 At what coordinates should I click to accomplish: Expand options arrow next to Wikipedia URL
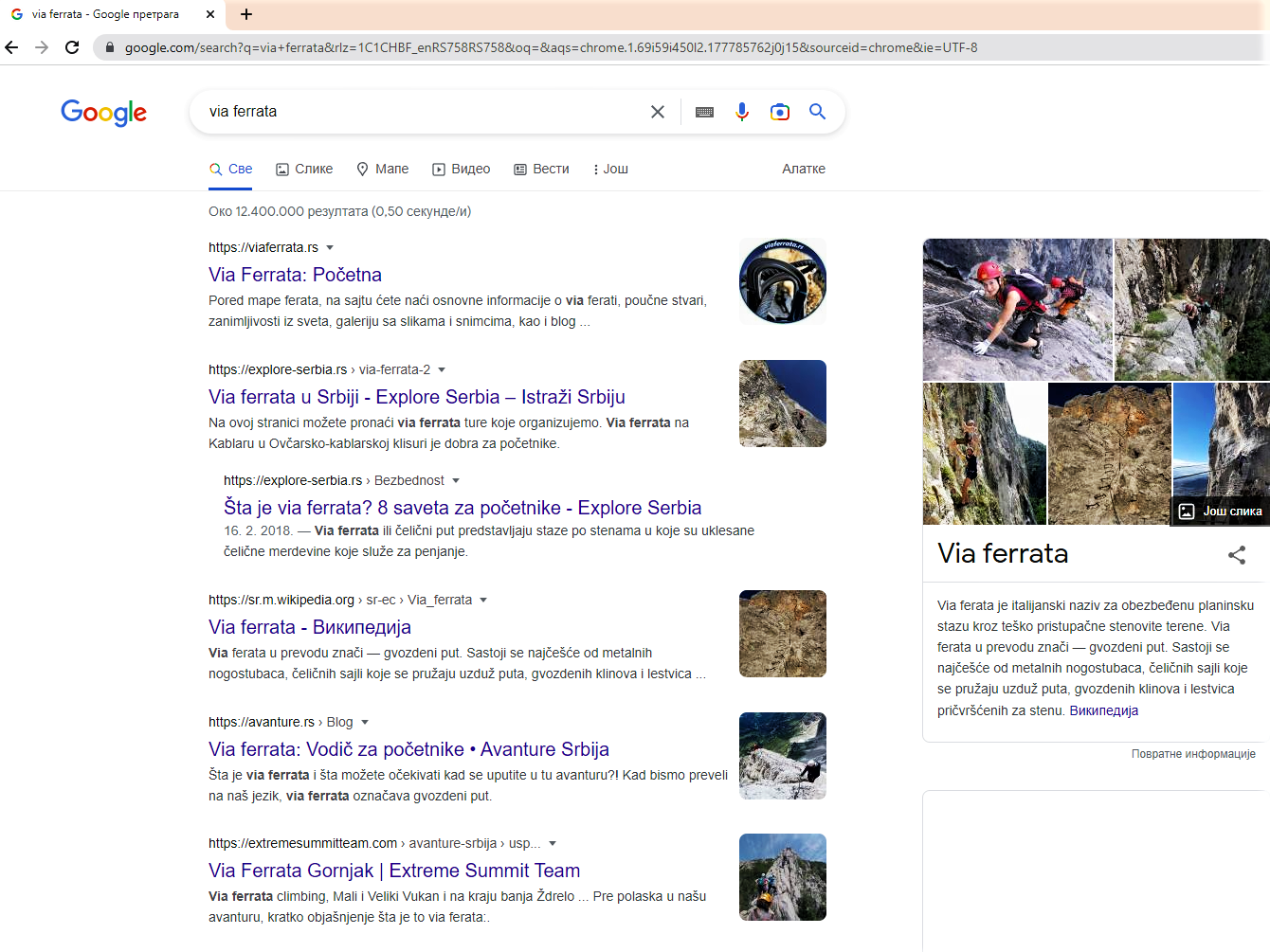483,601
